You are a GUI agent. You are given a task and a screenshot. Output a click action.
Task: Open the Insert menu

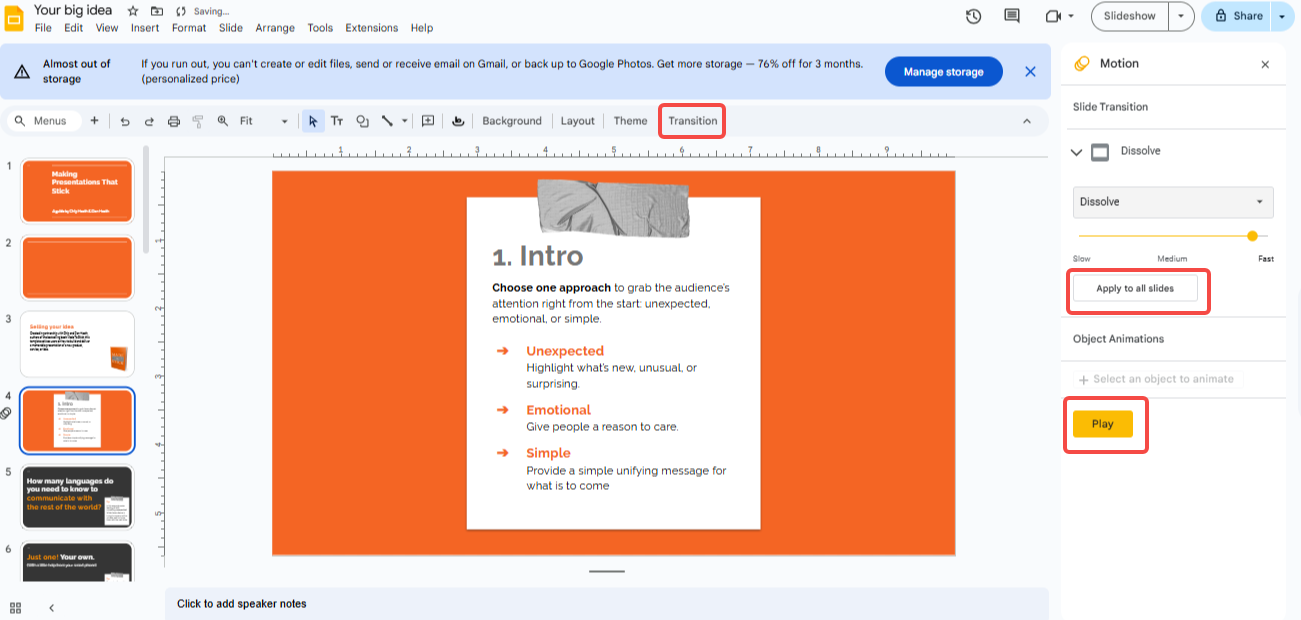tap(145, 27)
